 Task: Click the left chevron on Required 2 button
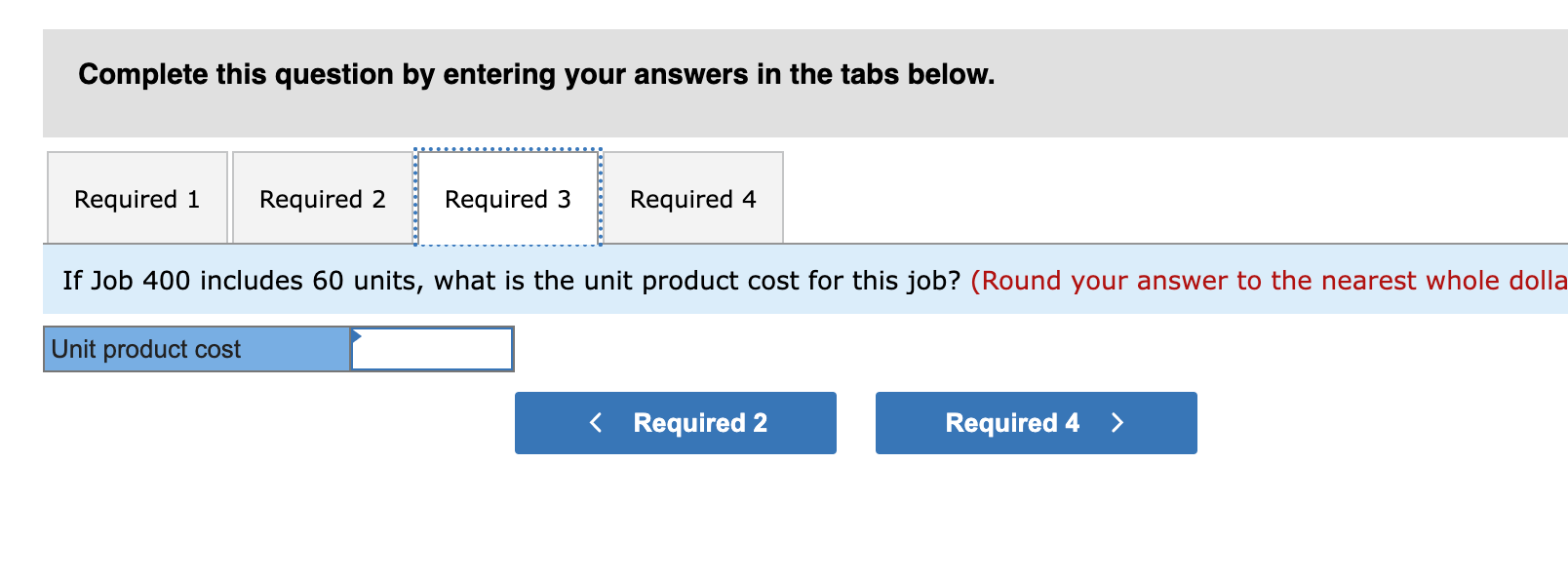(597, 422)
